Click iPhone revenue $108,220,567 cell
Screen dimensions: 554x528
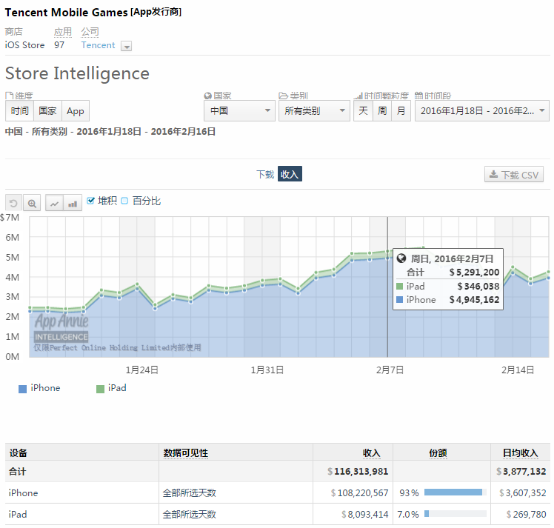[x=359, y=493]
